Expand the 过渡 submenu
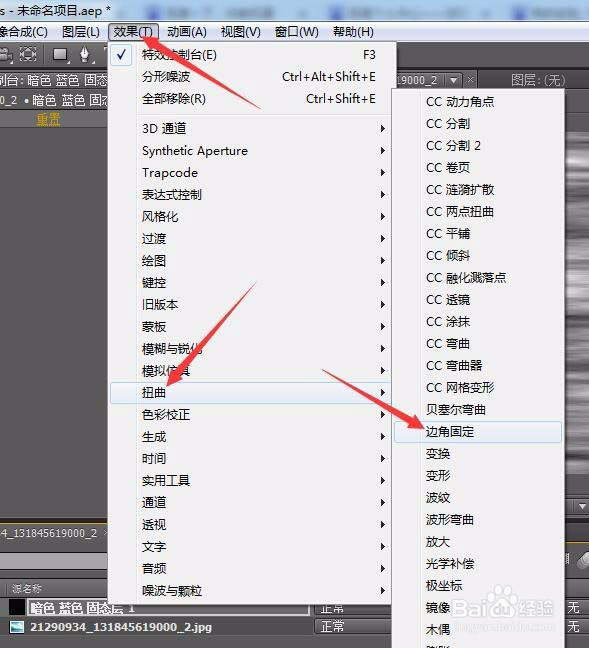This screenshot has height=648, width=589. 250,238
